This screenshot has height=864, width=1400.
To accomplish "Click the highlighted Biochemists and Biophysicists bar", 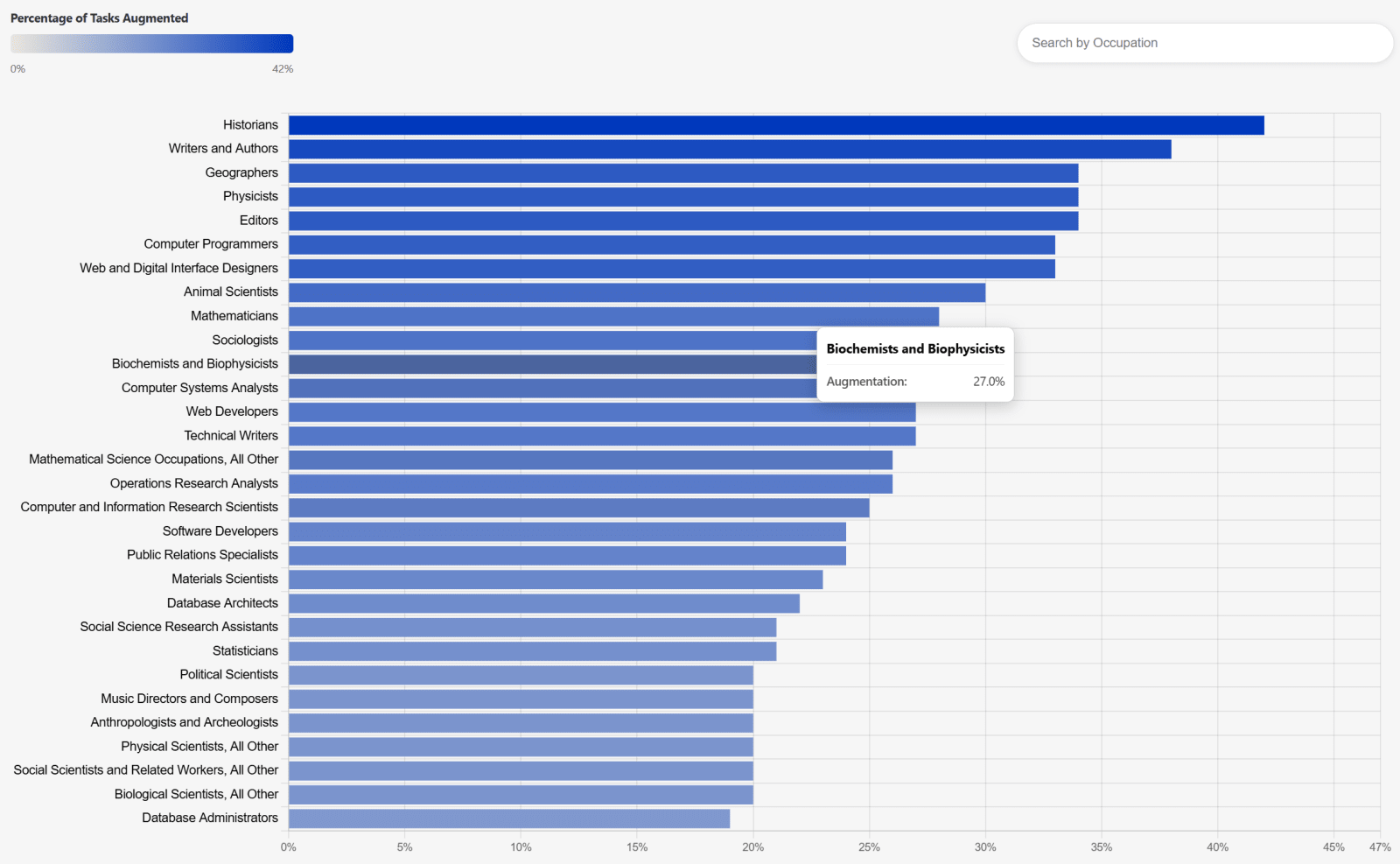I will (551, 364).
